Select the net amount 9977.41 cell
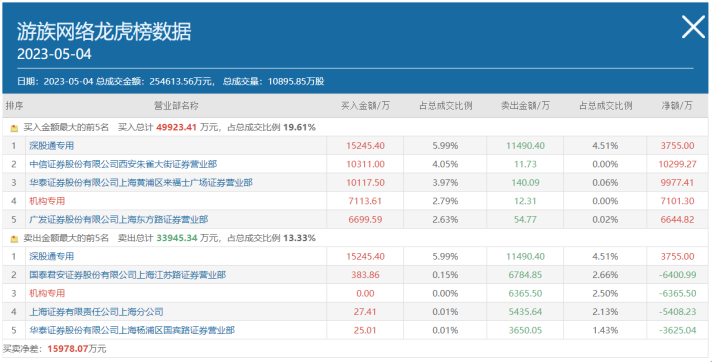This screenshot has width=712, height=362. [677, 183]
